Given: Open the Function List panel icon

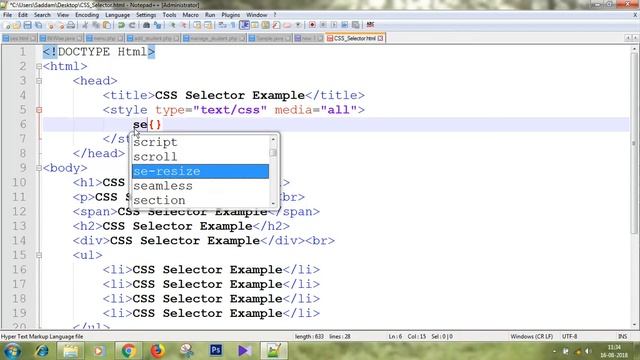Looking at the screenshot, I should tap(276, 25).
